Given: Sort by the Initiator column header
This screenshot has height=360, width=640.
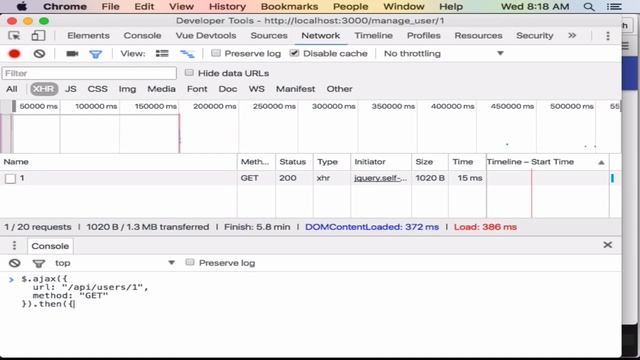Looking at the screenshot, I should tap(381, 162).
